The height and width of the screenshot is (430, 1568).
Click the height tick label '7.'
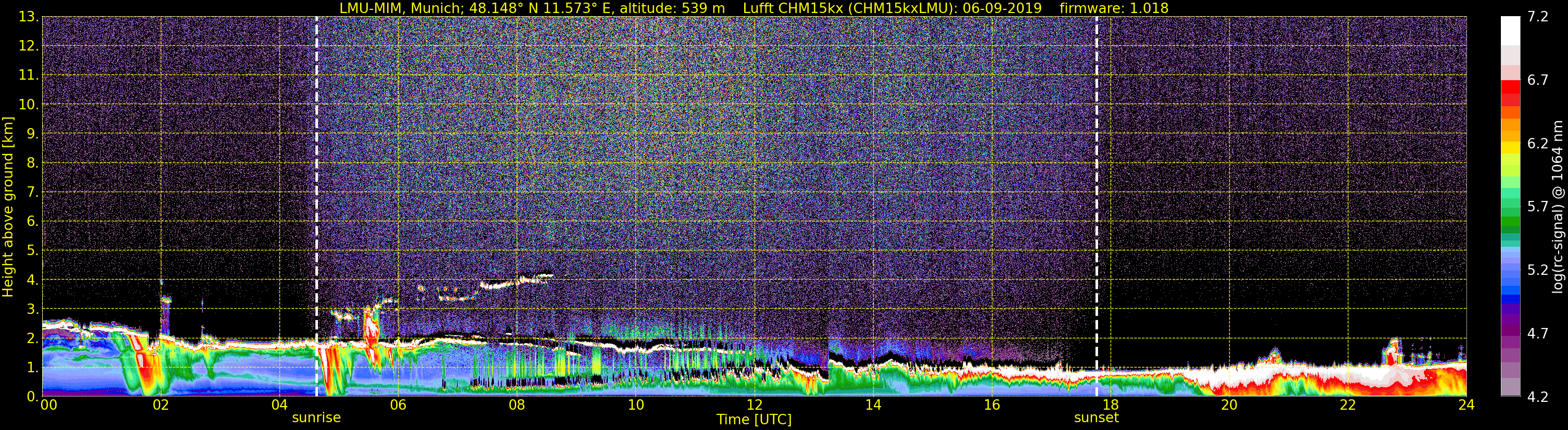tap(32, 192)
